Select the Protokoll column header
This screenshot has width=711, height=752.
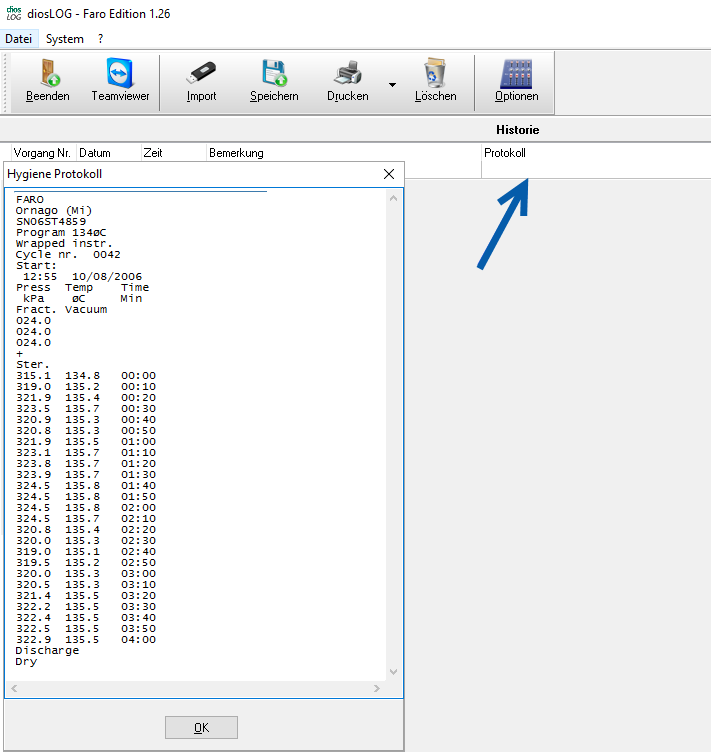click(x=505, y=153)
